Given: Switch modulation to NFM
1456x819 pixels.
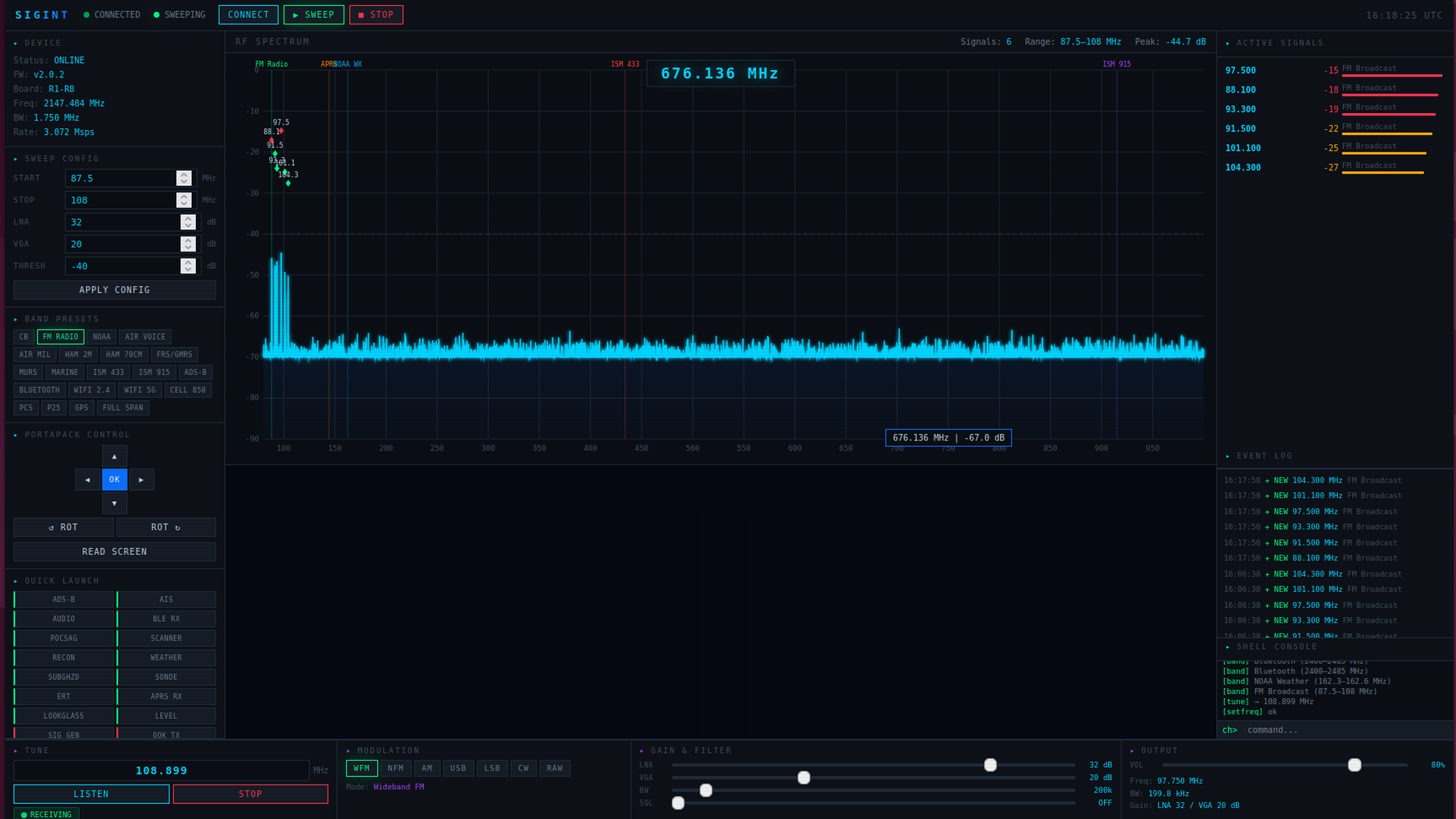Looking at the screenshot, I should point(396,768).
